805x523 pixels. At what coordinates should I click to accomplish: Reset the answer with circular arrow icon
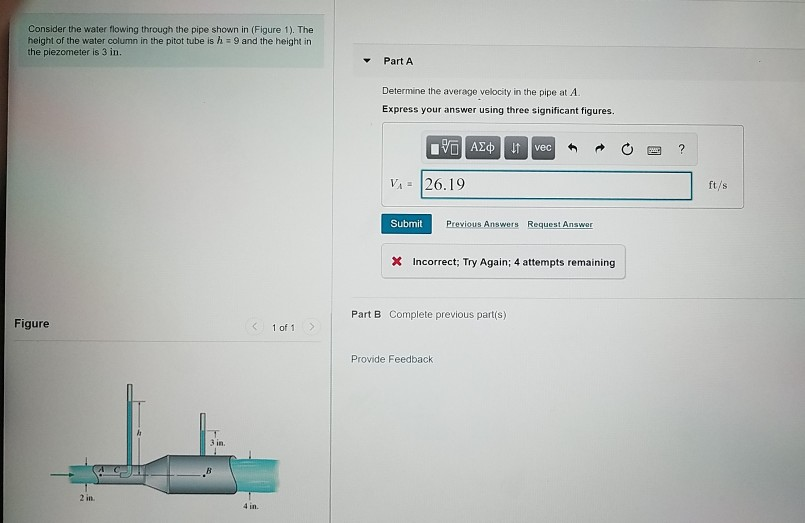[627, 149]
